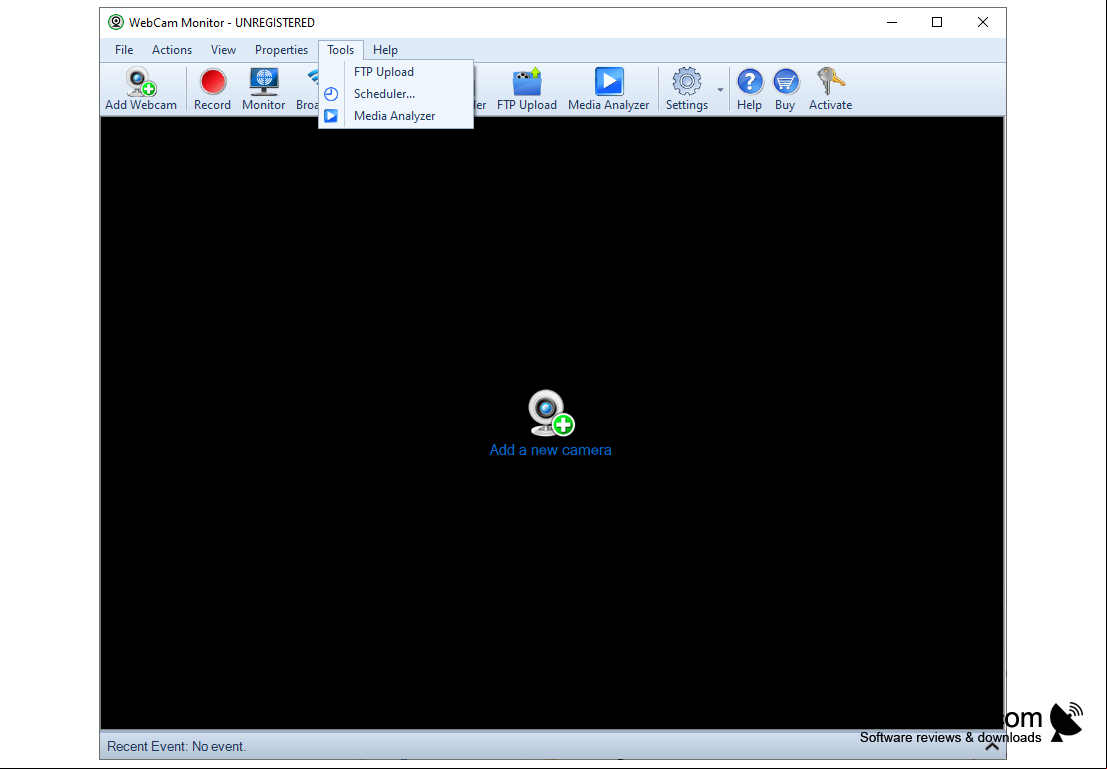Open the Help menu in the menu bar
Image resolution: width=1107 pixels, height=769 pixels.
(x=385, y=50)
